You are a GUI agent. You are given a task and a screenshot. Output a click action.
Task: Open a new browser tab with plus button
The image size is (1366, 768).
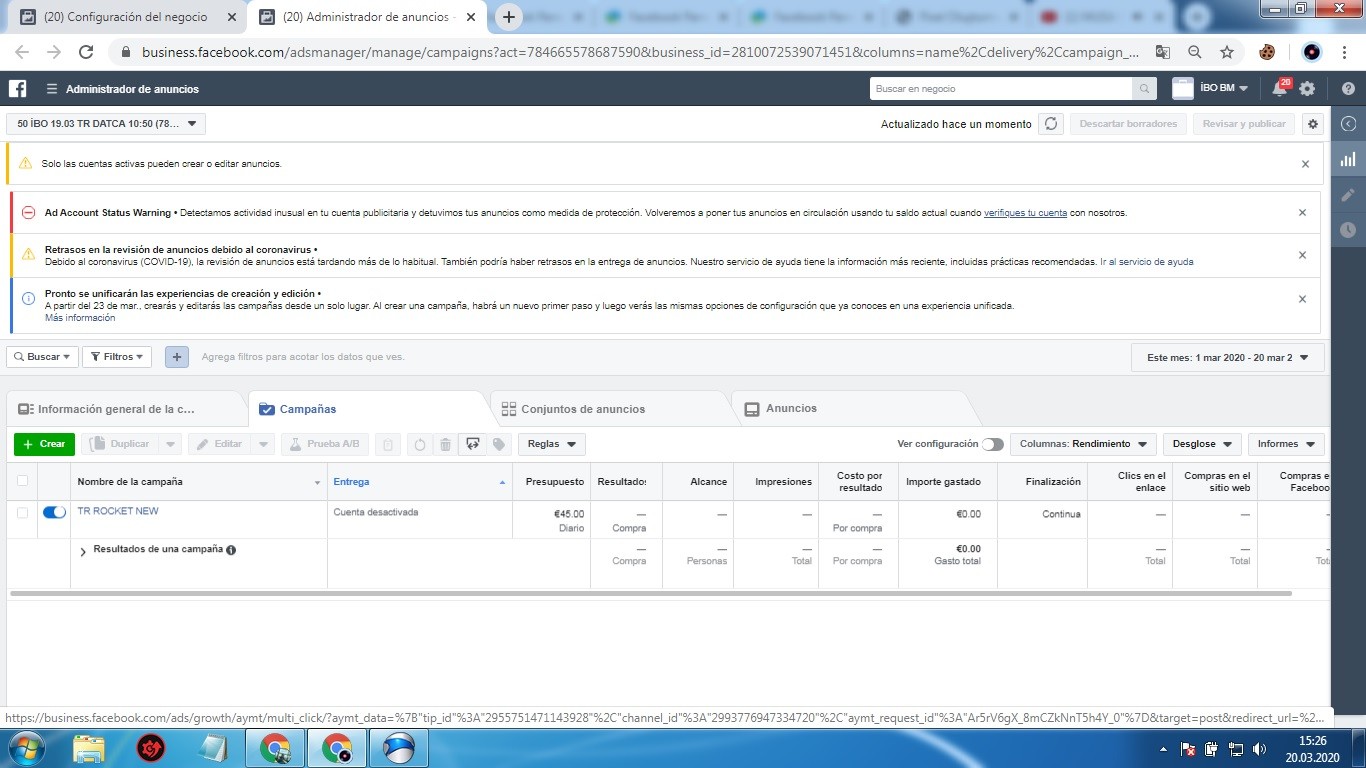pyautogui.click(x=509, y=17)
